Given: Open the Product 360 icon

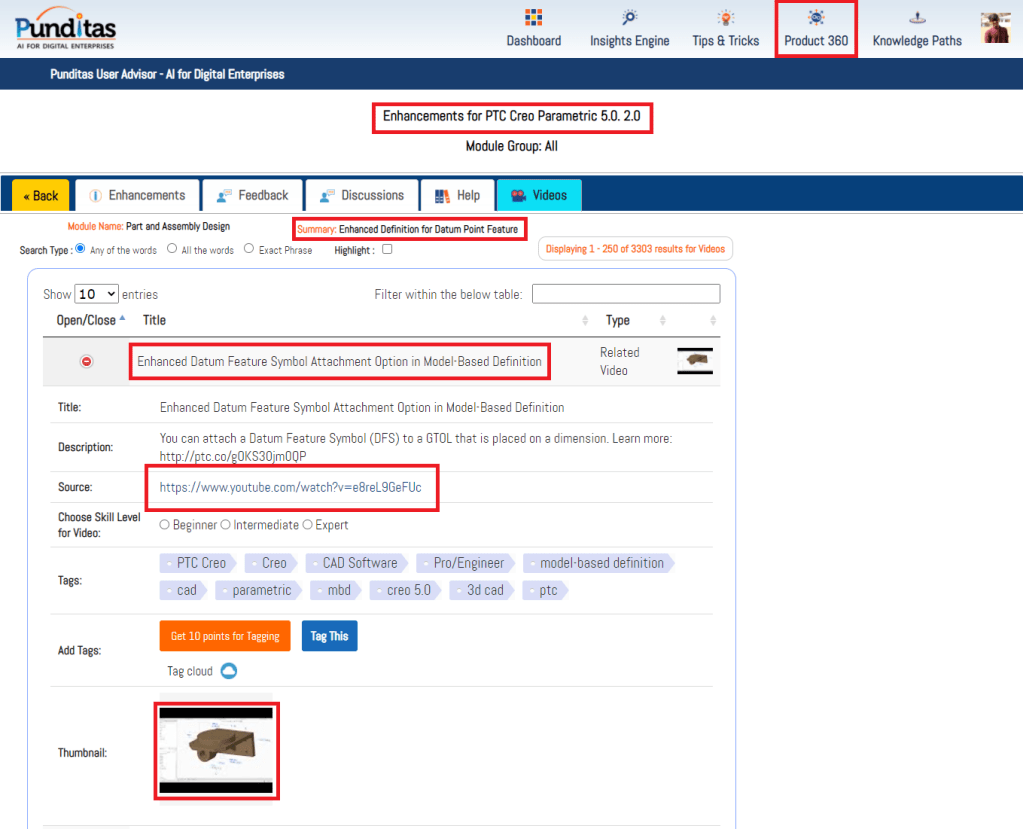Looking at the screenshot, I should coord(816,18).
